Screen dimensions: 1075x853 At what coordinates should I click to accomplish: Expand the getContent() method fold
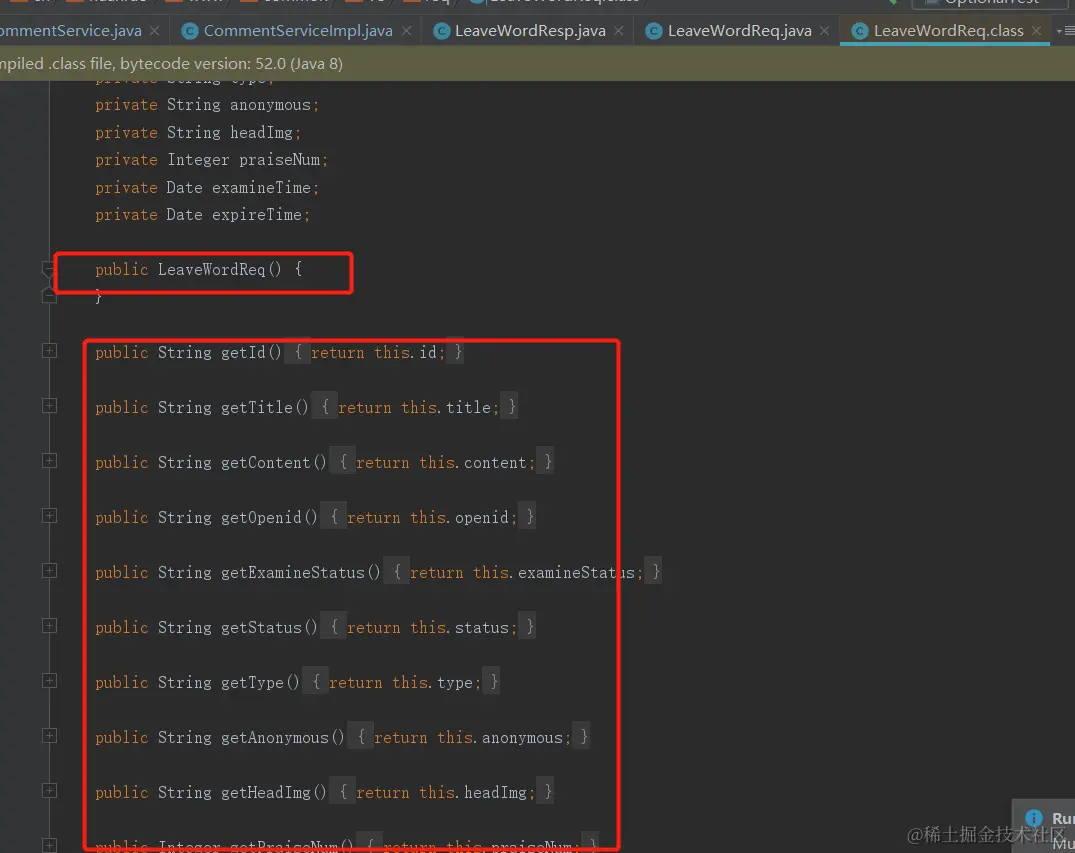point(49,461)
